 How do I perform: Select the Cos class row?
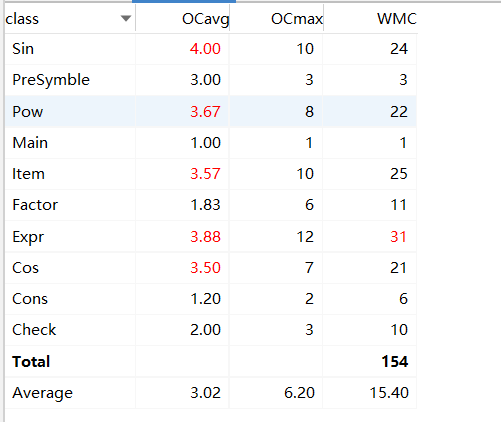tap(211, 268)
